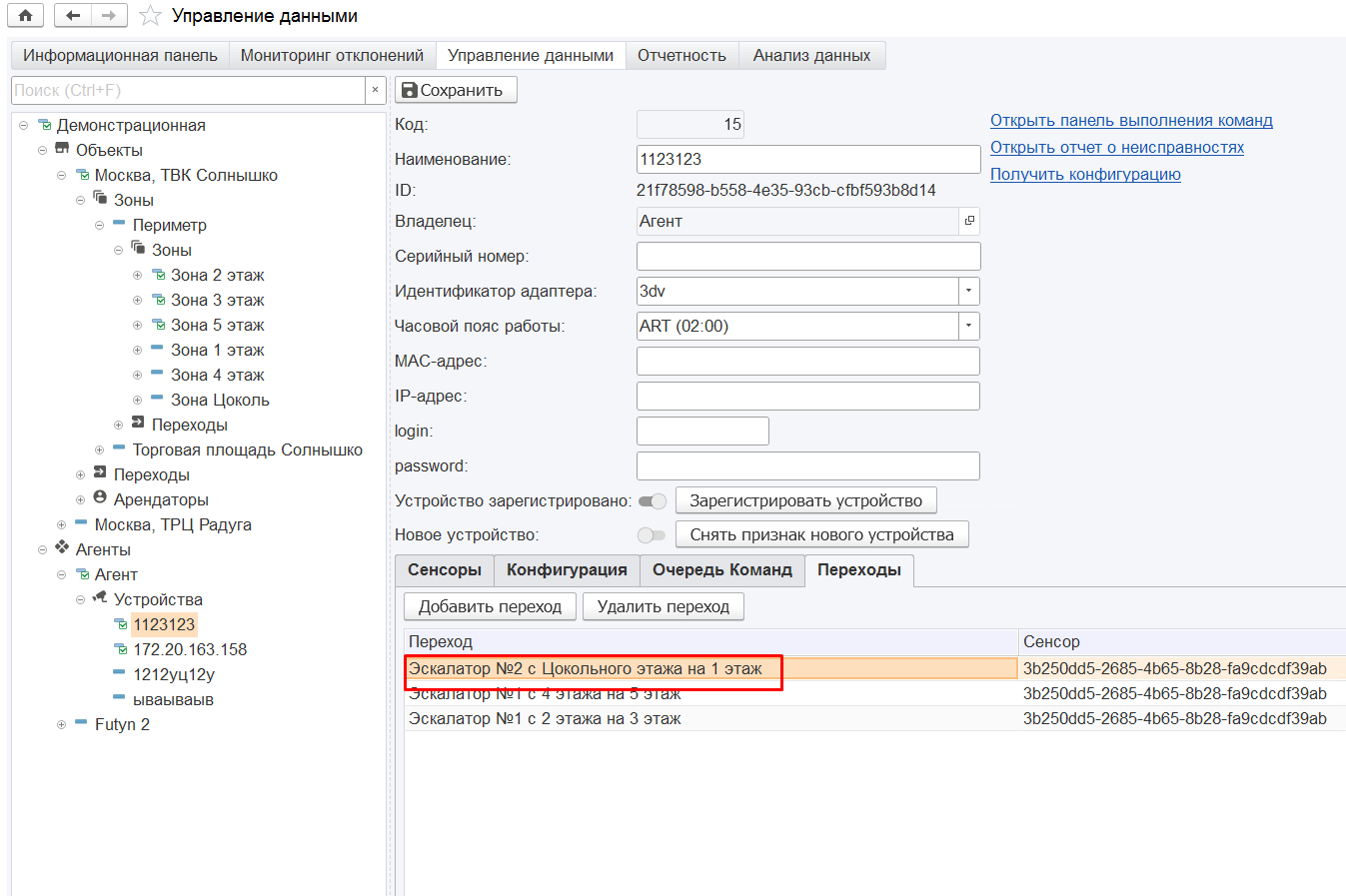The image size is (1346, 896).
Task: Click the MAC-адрес input field
Action: point(808,361)
